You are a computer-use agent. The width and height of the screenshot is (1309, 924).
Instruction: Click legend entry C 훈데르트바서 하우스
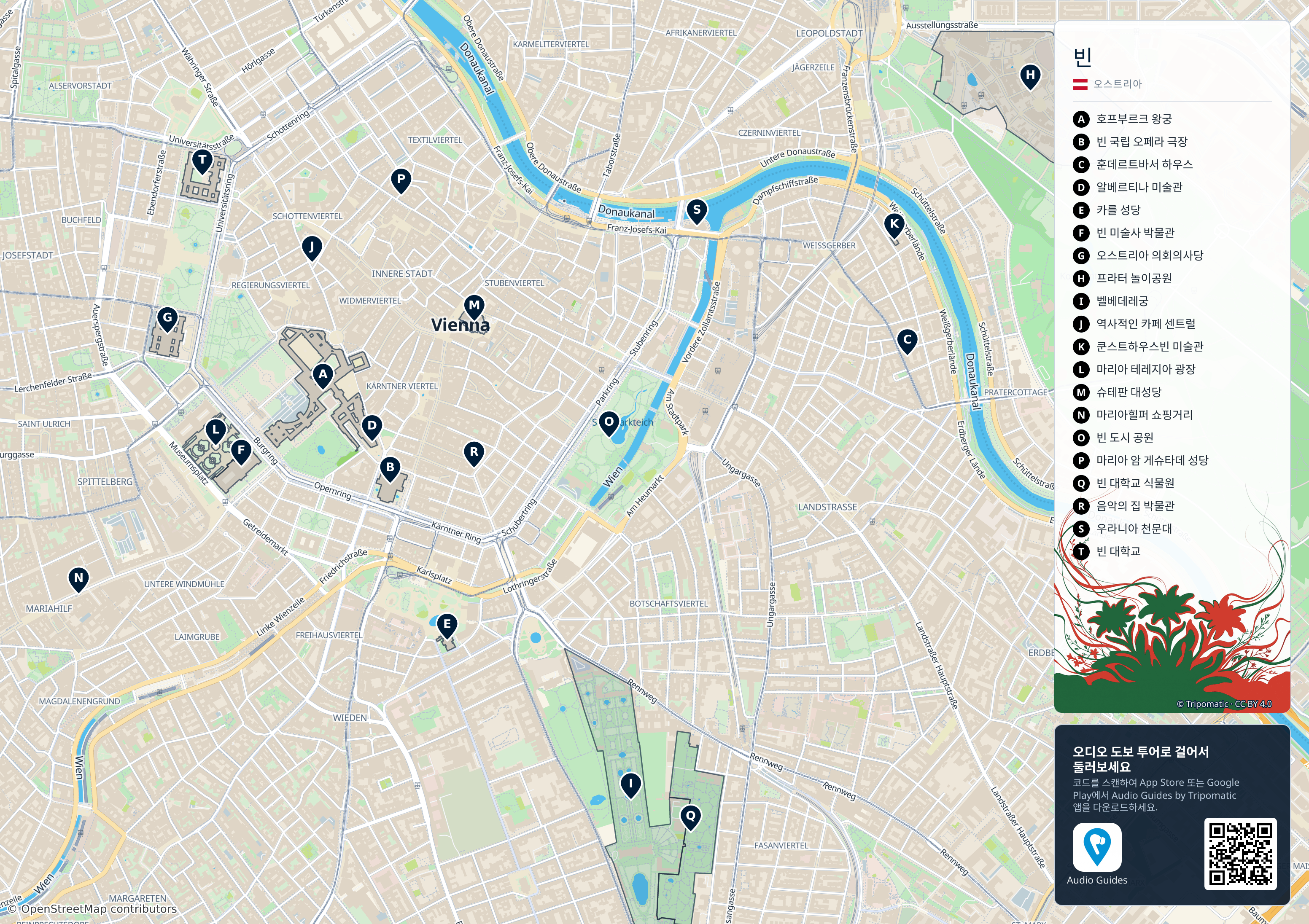coord(1133,165)
